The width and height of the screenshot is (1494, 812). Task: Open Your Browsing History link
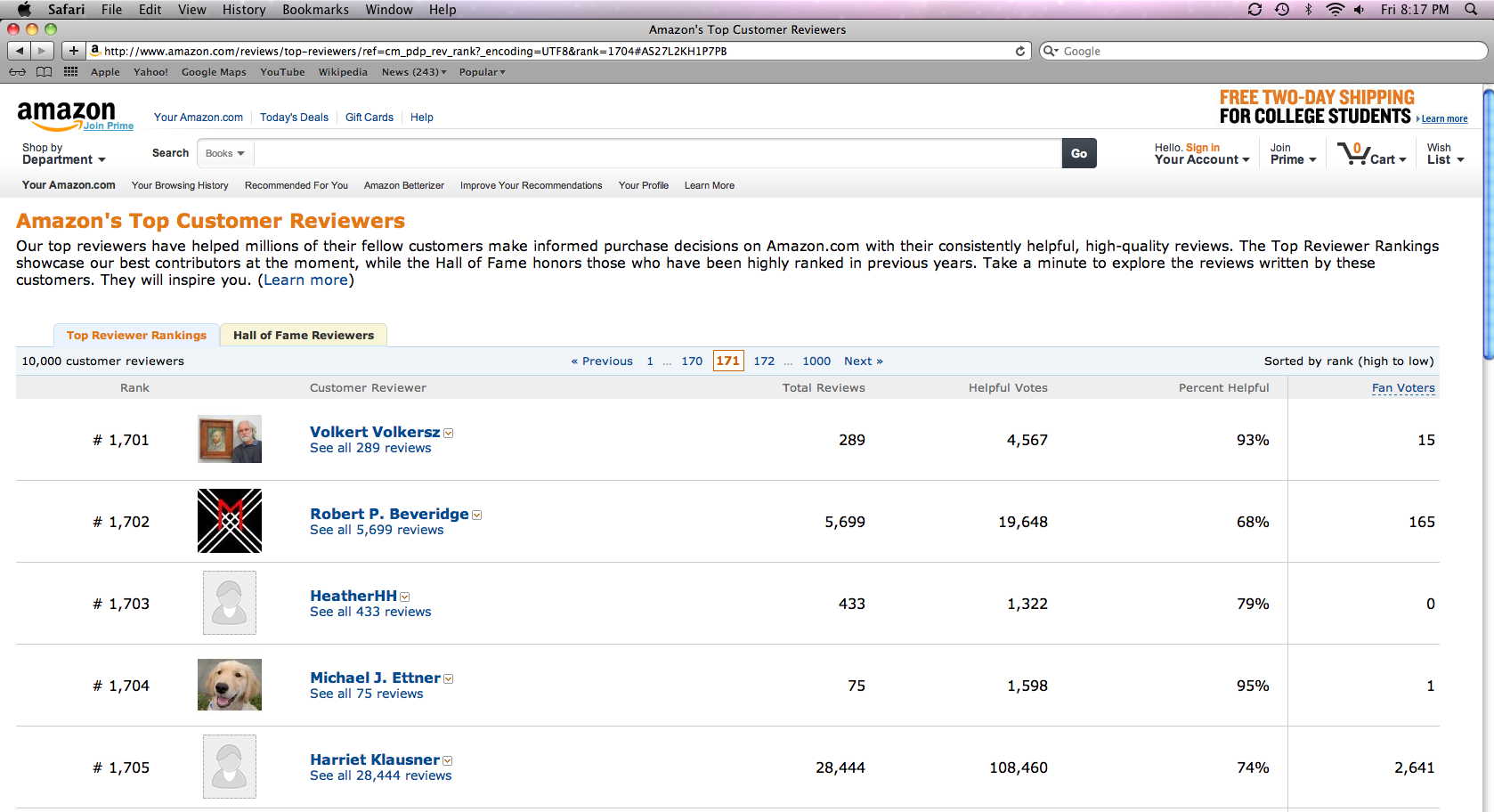[x=180, y=185]
